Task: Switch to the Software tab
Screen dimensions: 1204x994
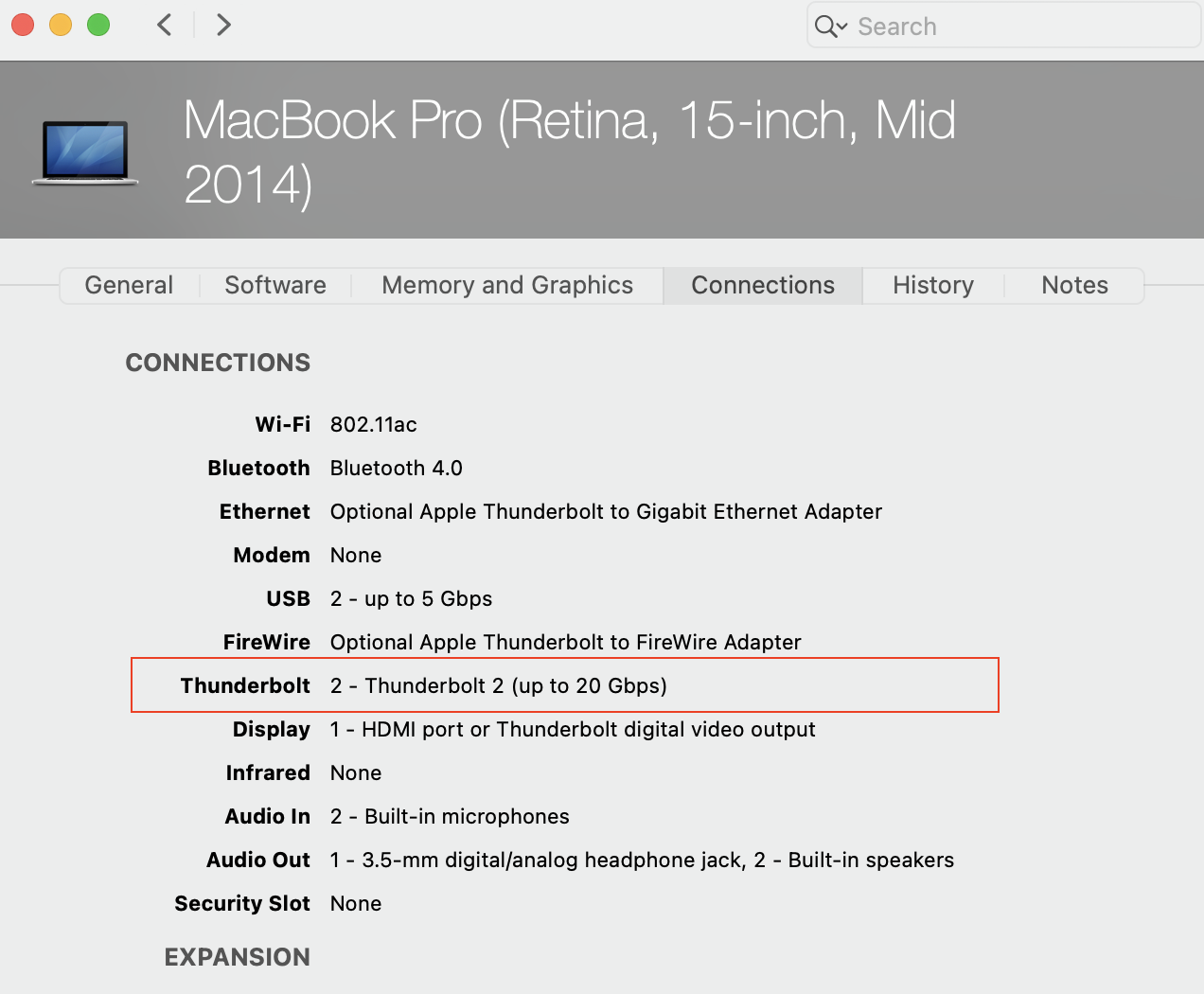Action: 275,285
